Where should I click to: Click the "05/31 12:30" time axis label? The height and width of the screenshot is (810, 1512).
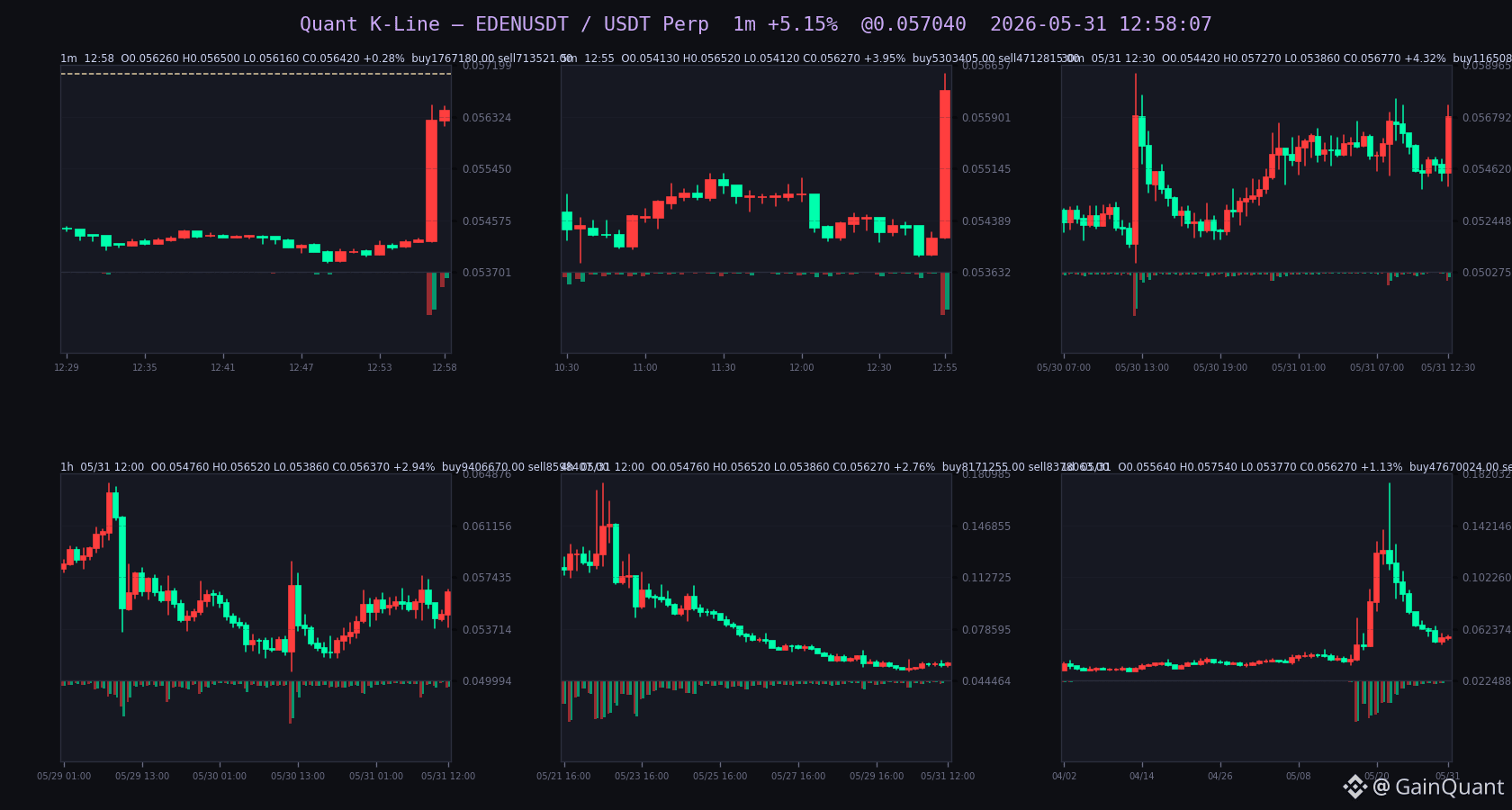click(x=1448, y=367)
